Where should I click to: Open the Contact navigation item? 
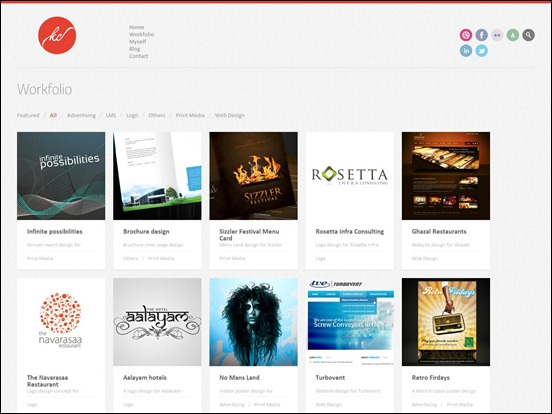pyautogui.click(x=138, y=56)
